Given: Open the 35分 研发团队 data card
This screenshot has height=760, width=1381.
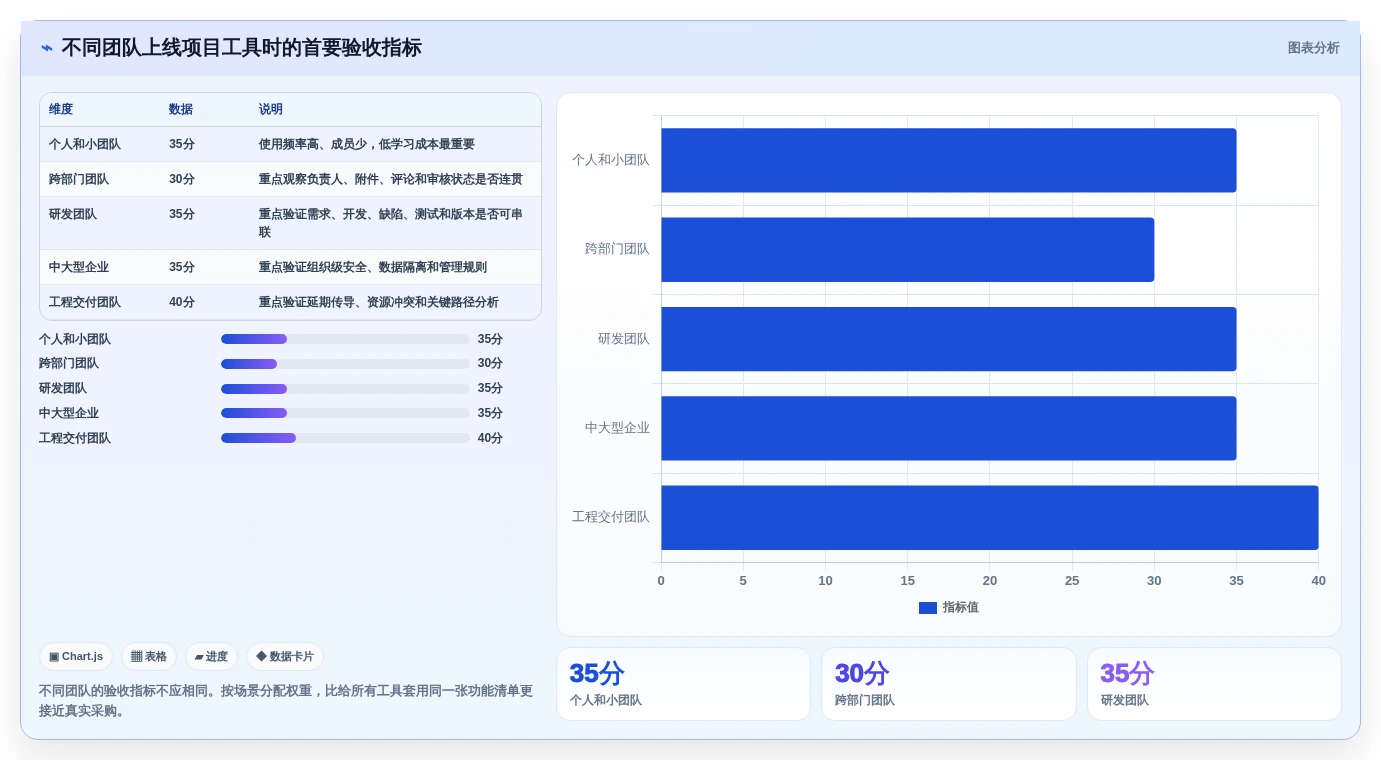Looking at the screenshot, I should point(1214,684).
